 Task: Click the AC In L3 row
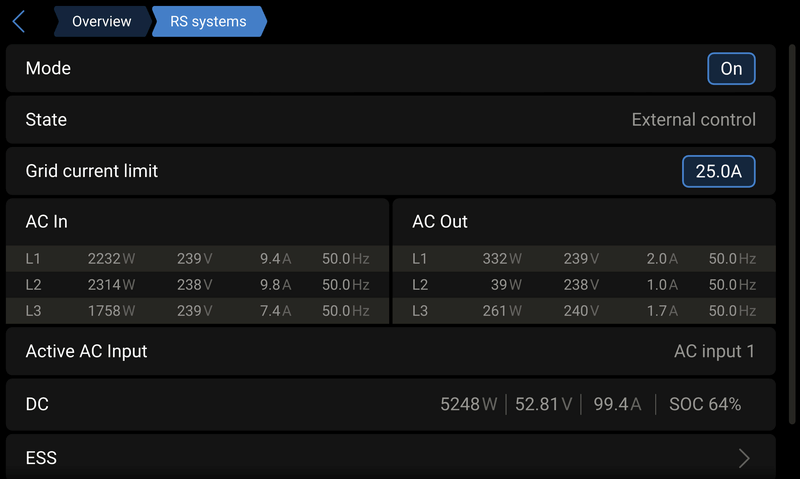(197, 311)
